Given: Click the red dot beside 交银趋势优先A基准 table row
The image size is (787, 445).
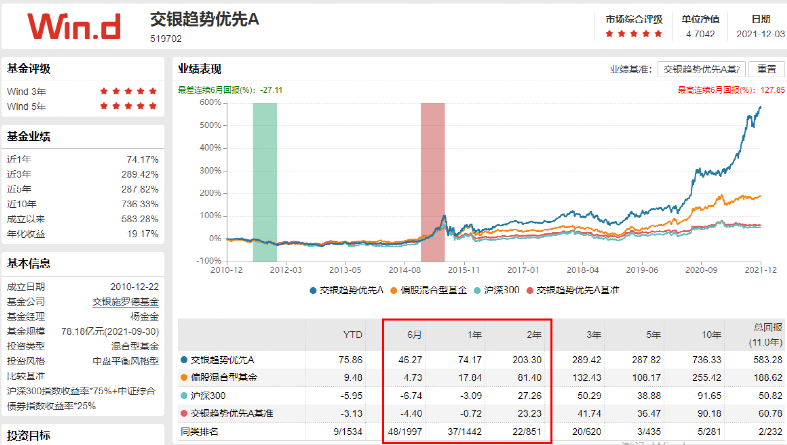Looking at the screenshot, I should 183,412.
